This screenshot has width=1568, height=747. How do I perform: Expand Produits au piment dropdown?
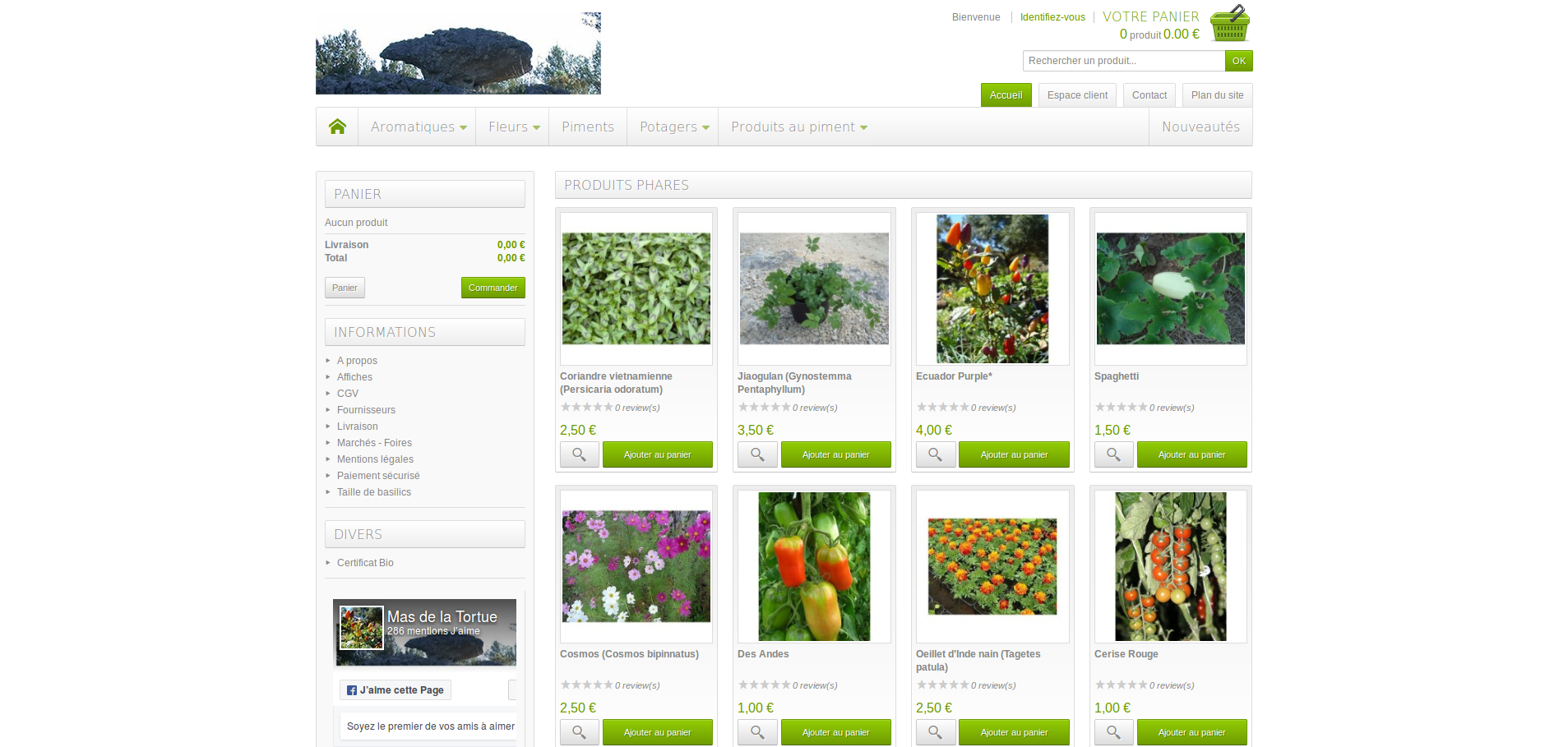coord(799,127)
